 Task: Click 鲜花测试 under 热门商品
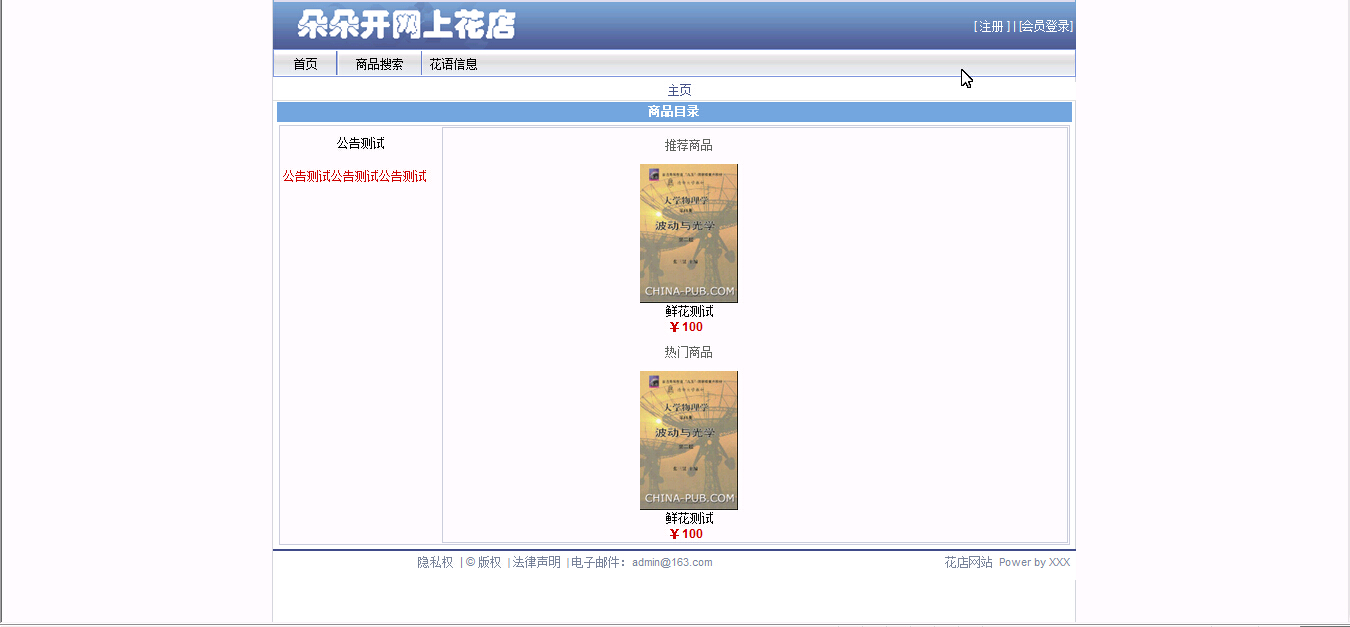[689, 518]
